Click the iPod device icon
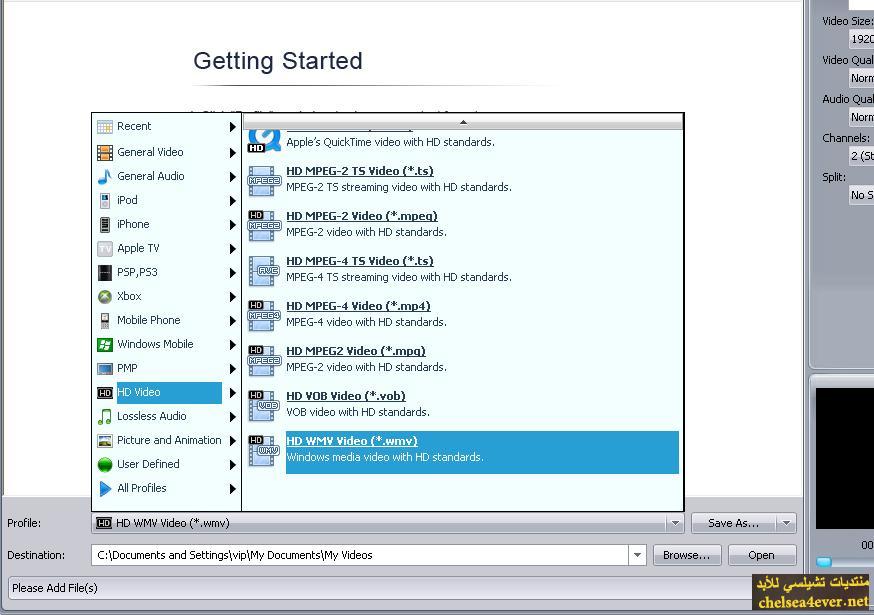This screenshot has height=615, width=874. tap(105, 200)
